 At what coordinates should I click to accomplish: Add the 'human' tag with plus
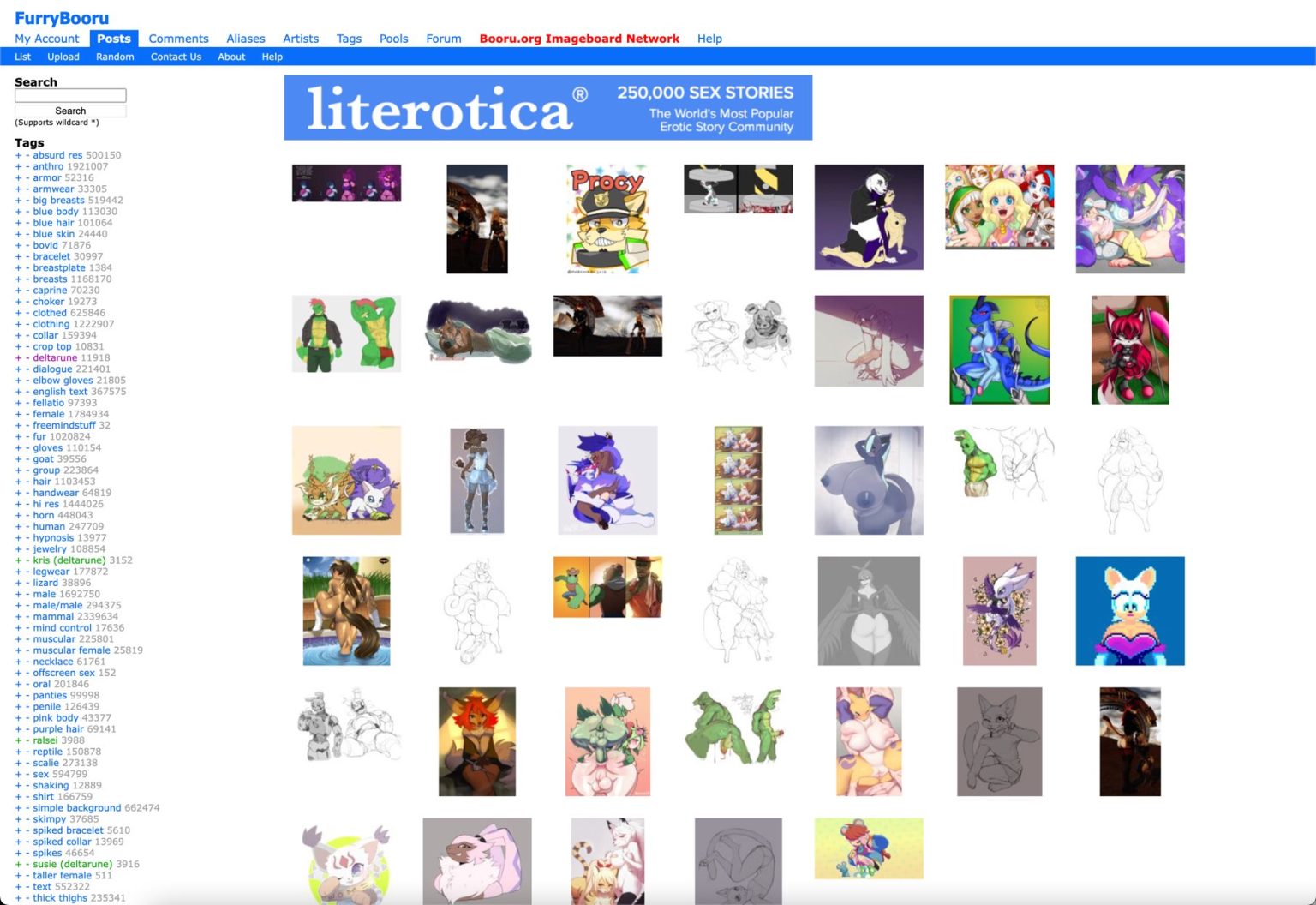pyautogui.click(x=18, y=527)
